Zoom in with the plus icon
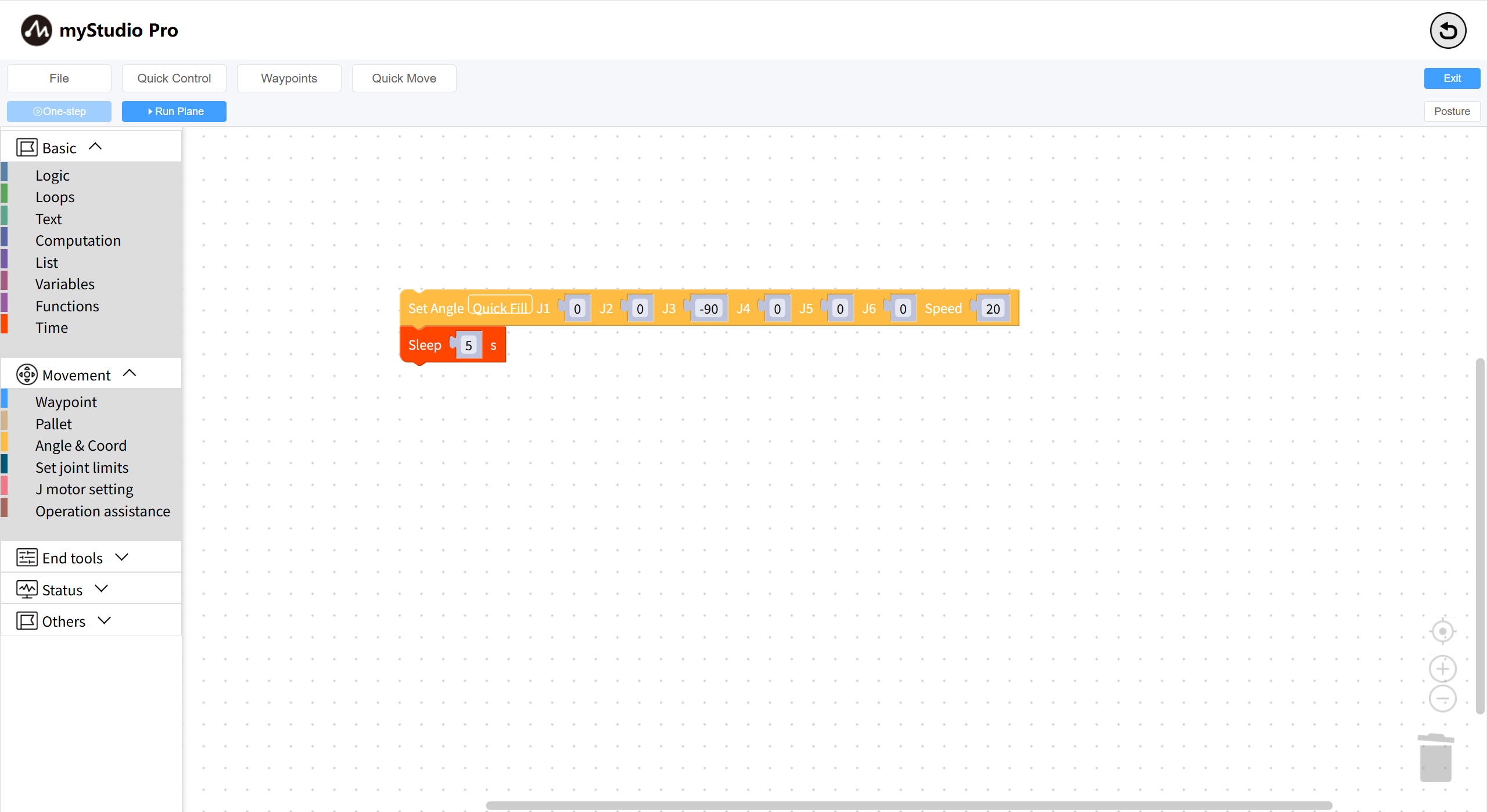 click(1442, 669)
